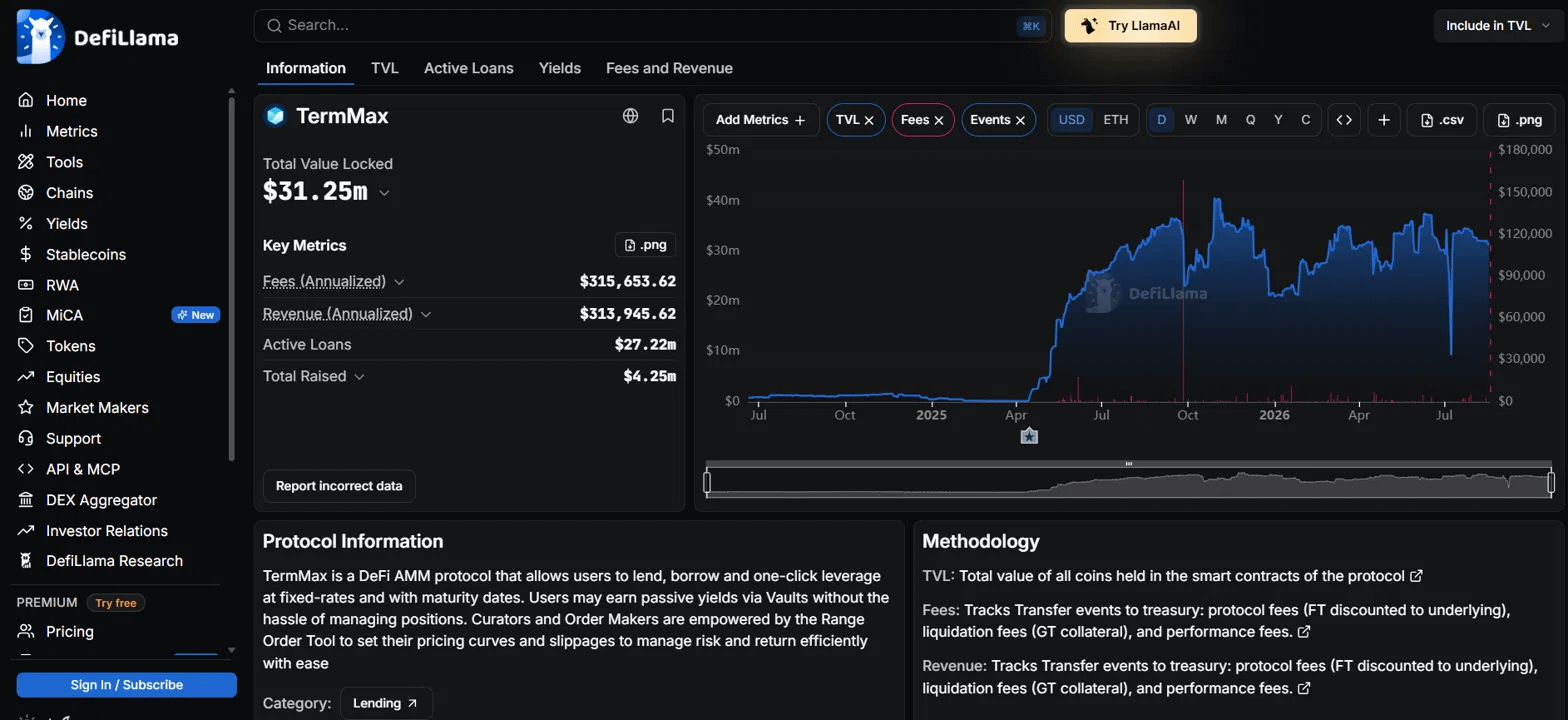Select weekly W chart interval
Screen dimensions: 1568x720
(x=1191, y=120)
